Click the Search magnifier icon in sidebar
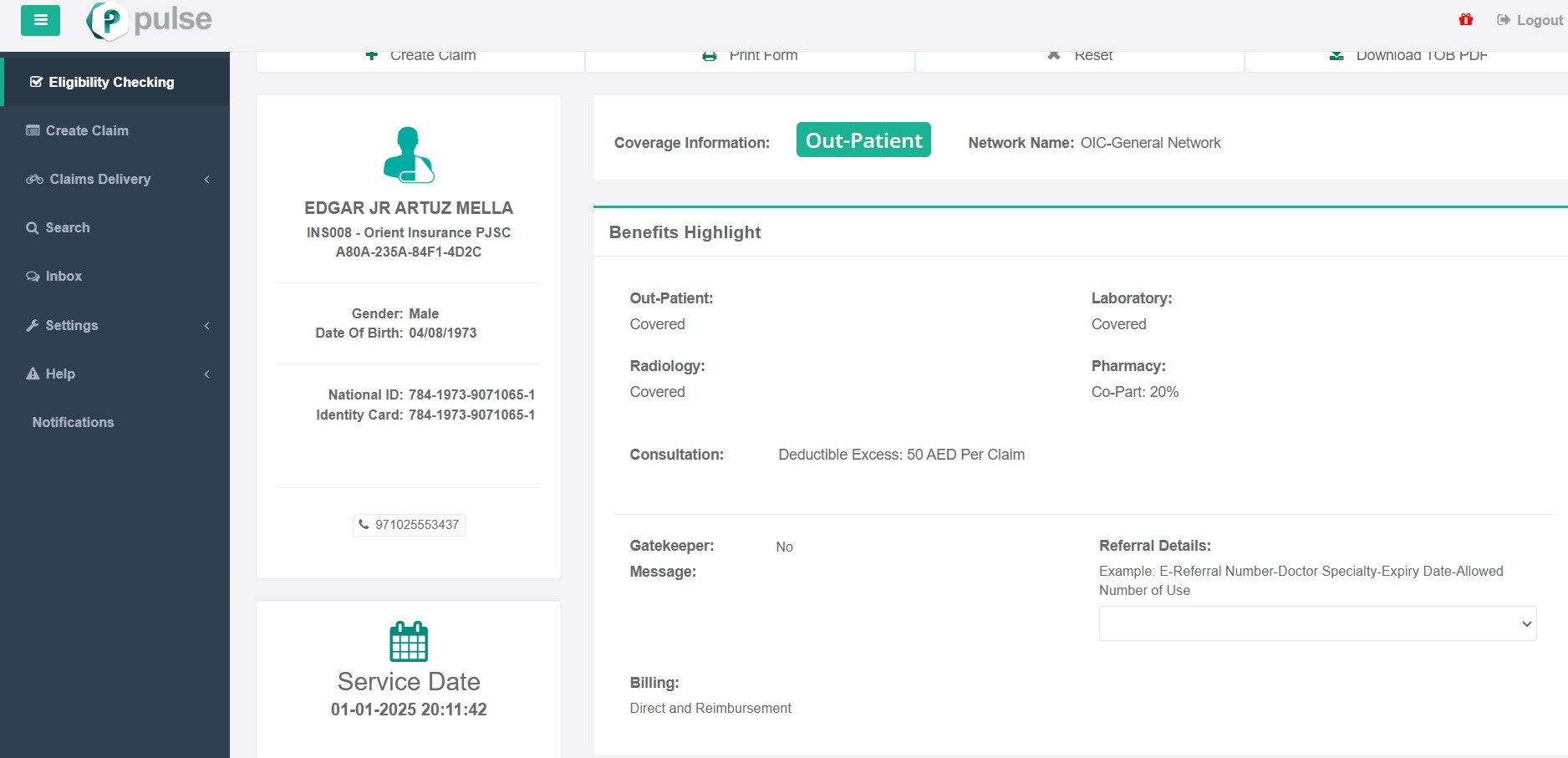The width and height of the screenshot is (1568, 758). 33,228
